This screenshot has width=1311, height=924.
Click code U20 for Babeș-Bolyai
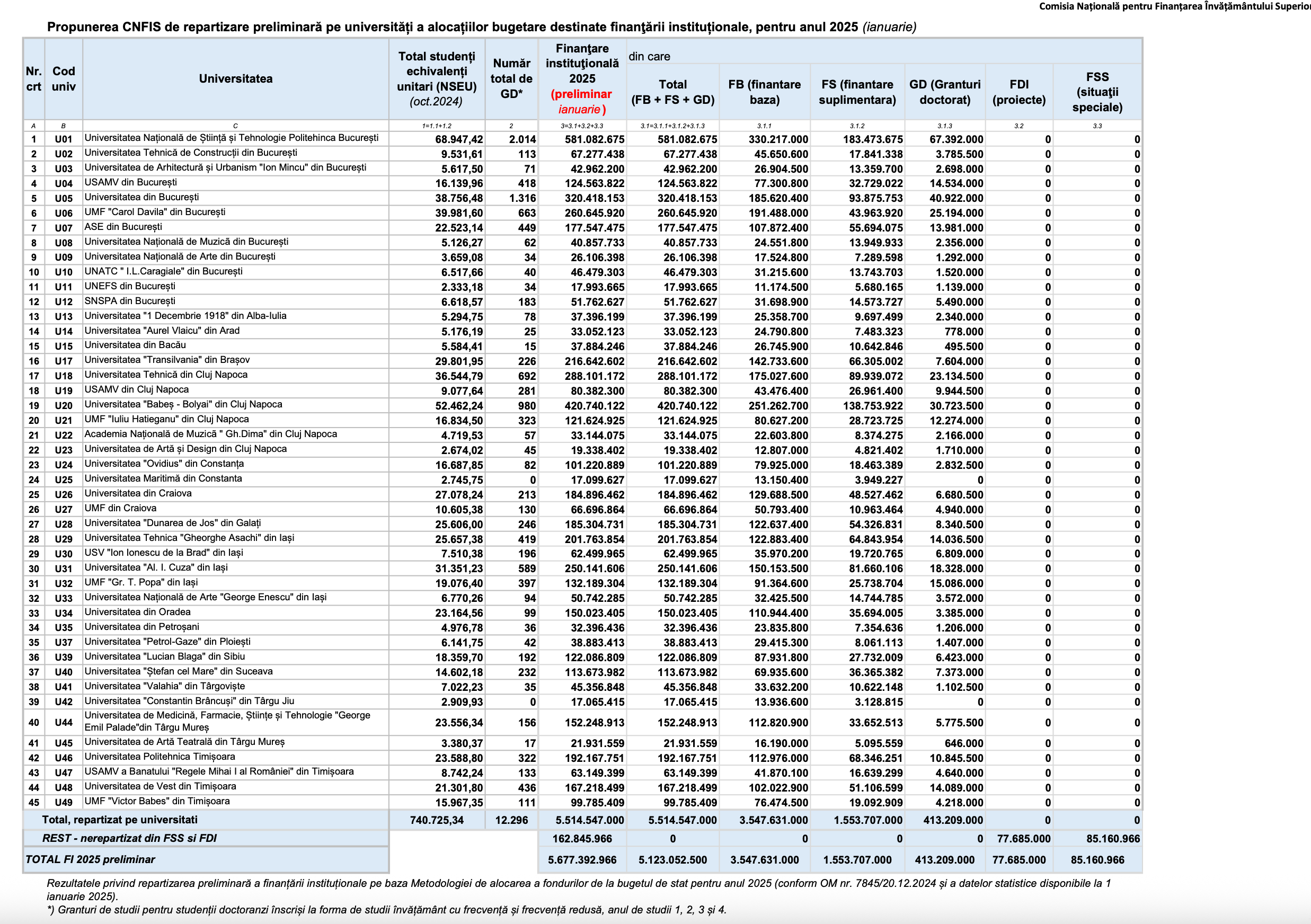[64, 406]
